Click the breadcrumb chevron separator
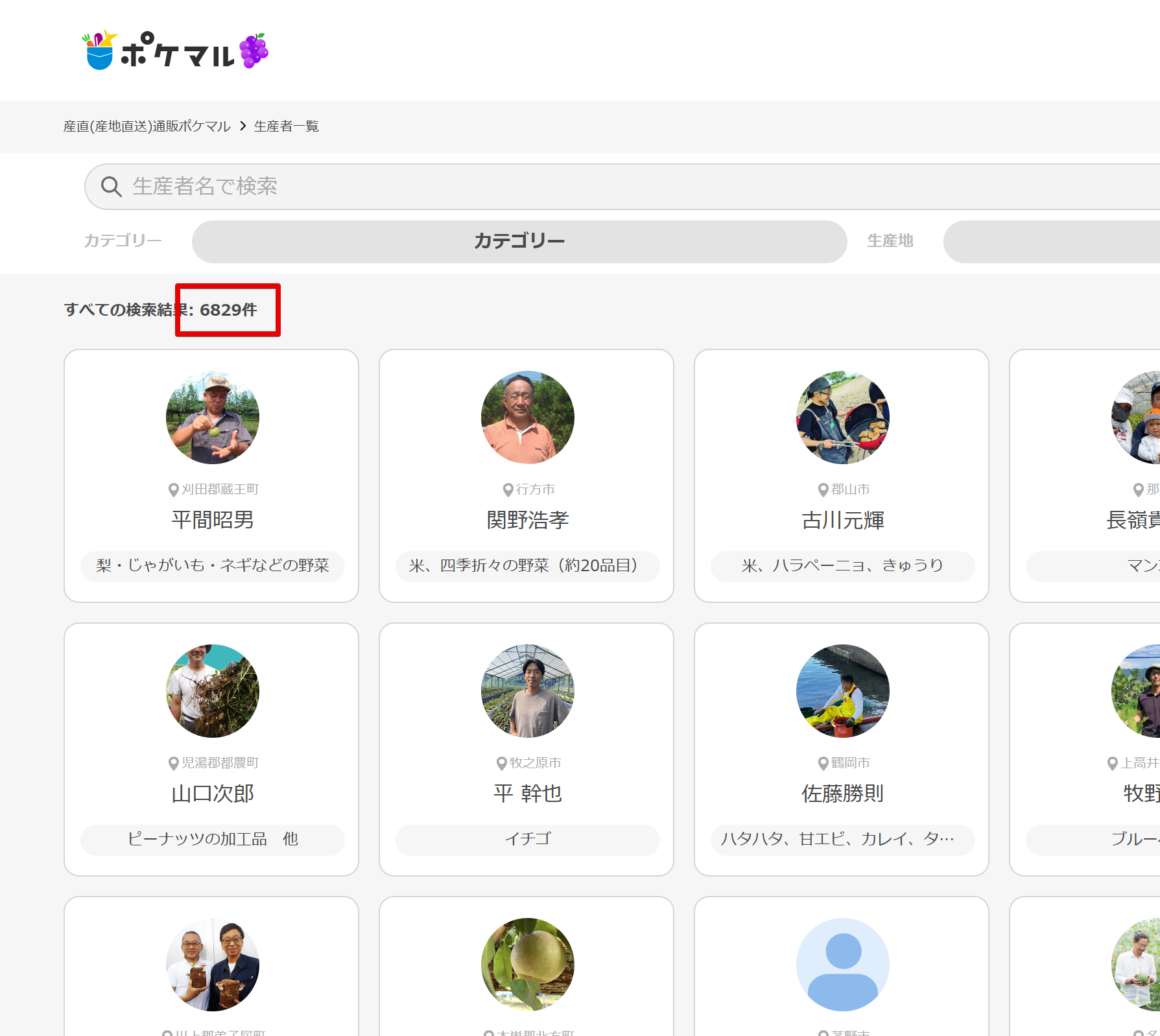Viewport: 1160px width, 1036px height. point(243,126)
